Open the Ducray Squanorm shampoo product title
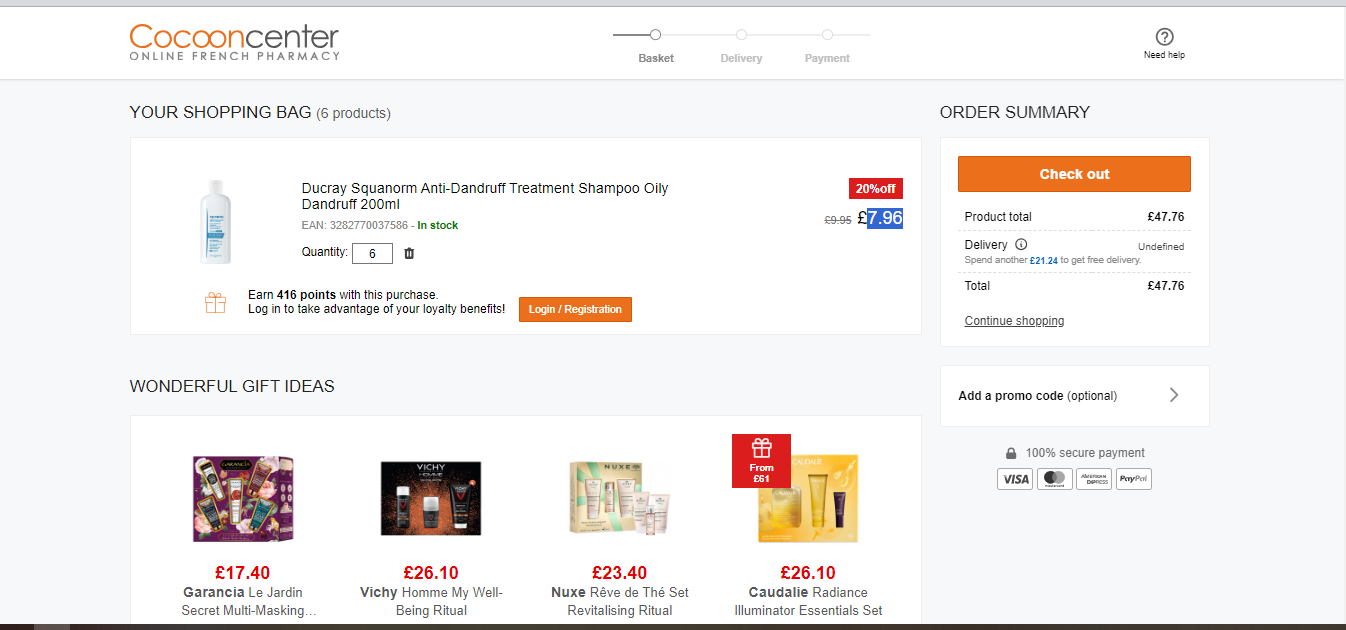This screenshot has height=630, width=1346. 485,196
